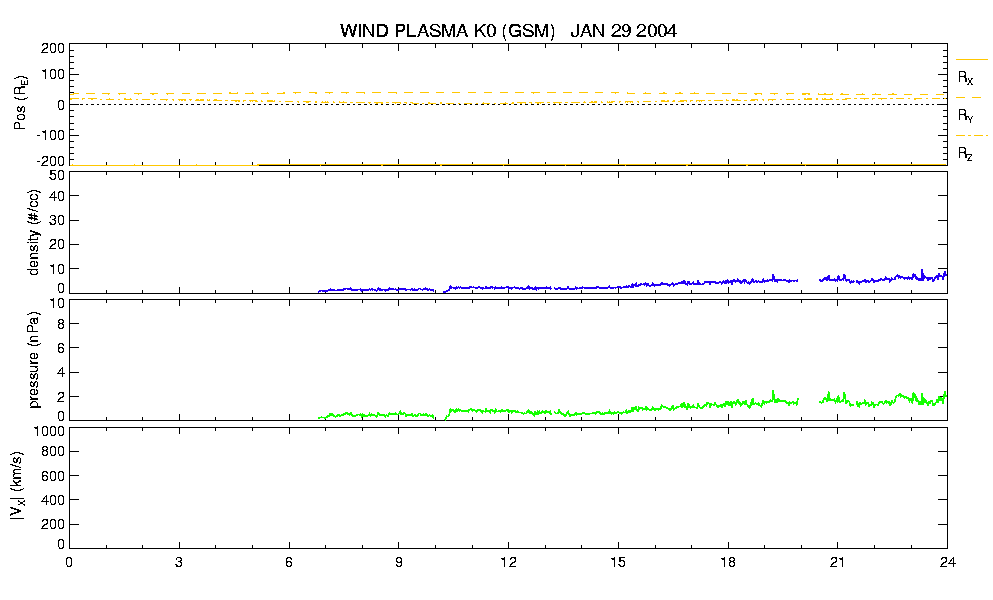The width and height of the screenshot is (993, 600).
Task: Click the "8" tick on the pressure axis
Action: pyautogui.click(x=61, y=324)
